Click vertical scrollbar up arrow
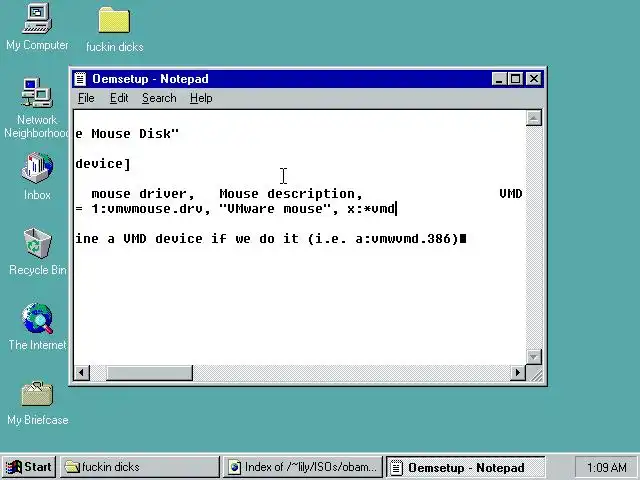640x480 pixels. [533, 118]
